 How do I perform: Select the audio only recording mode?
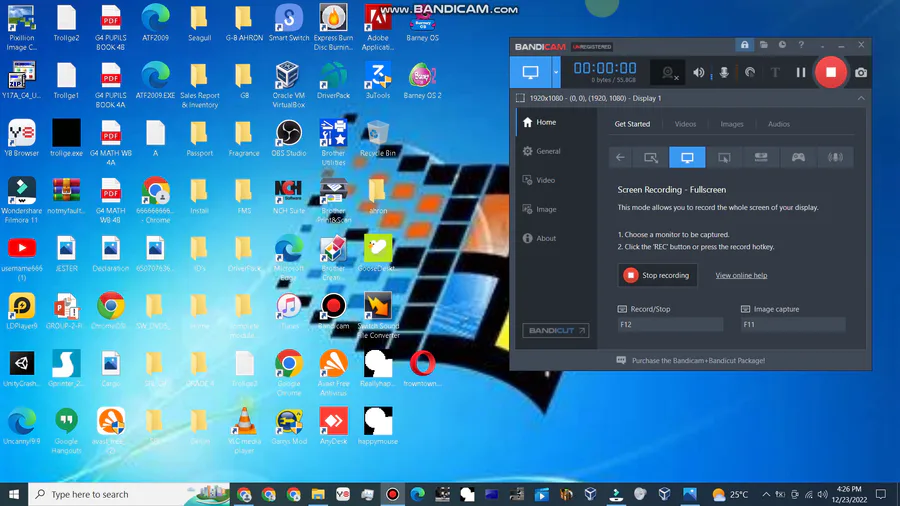835,157
